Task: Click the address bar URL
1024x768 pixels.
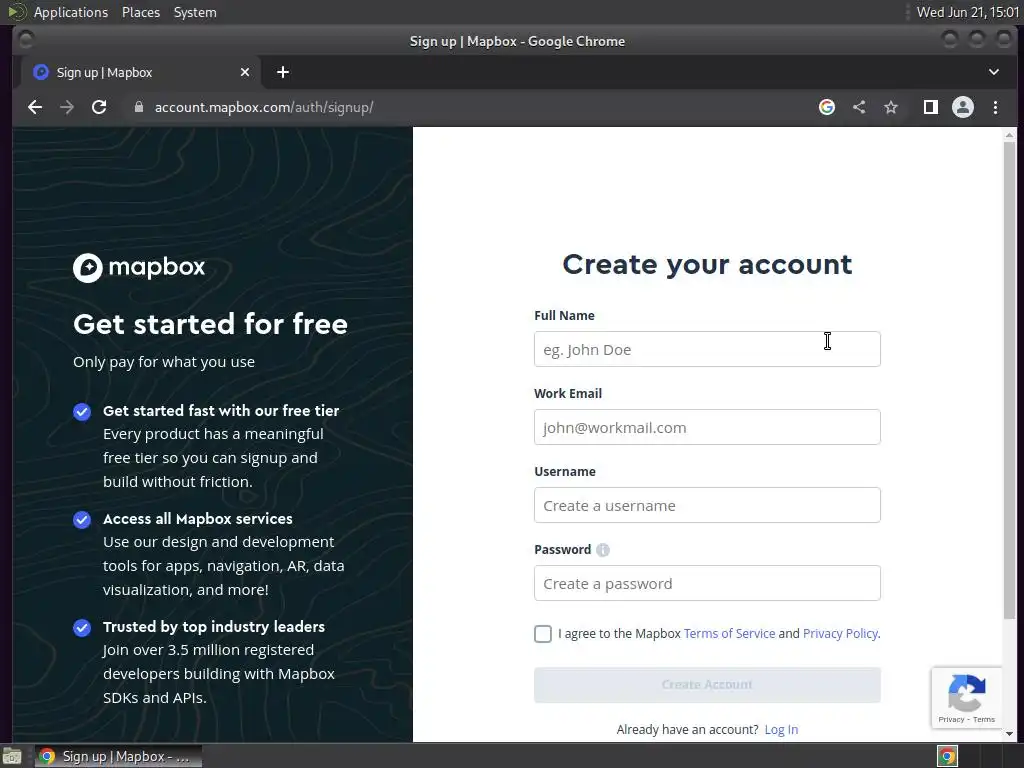Action: click(264, 107)
